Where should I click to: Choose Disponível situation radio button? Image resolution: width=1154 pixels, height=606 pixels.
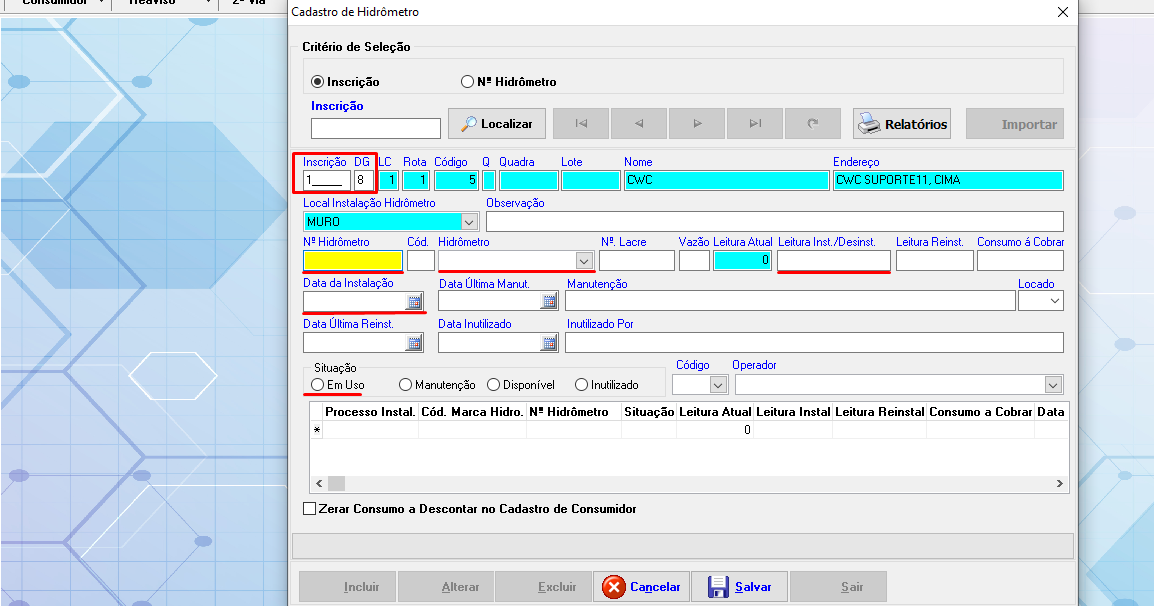[493, 384]
